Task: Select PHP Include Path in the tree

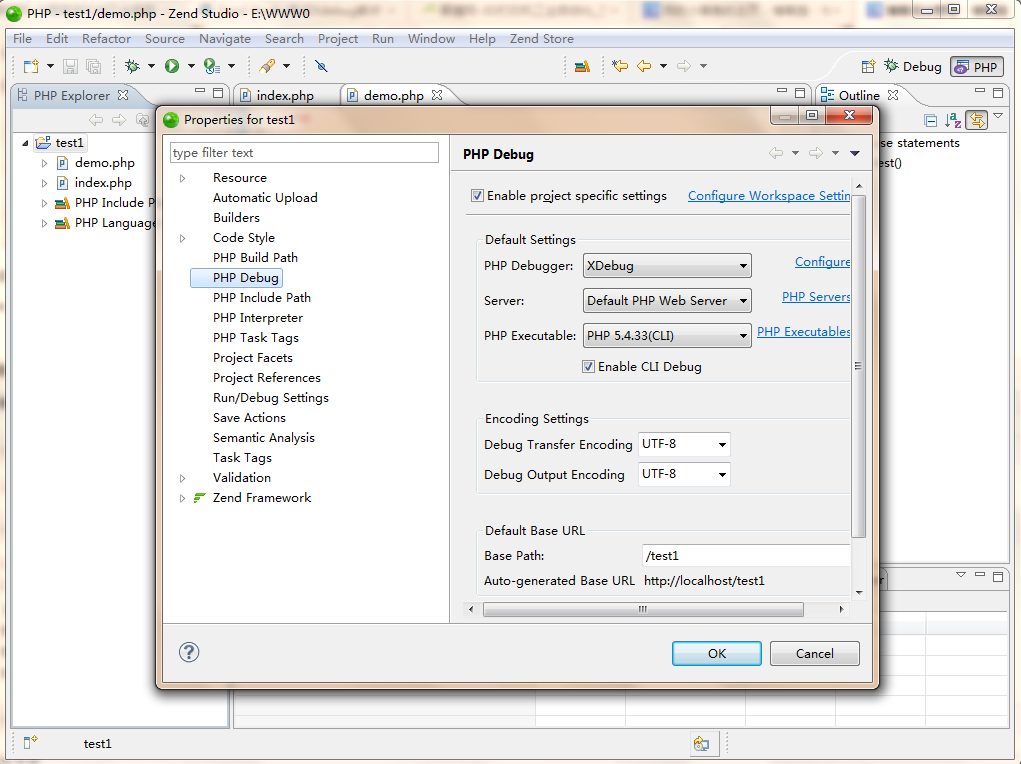Action: coord(262,298)
